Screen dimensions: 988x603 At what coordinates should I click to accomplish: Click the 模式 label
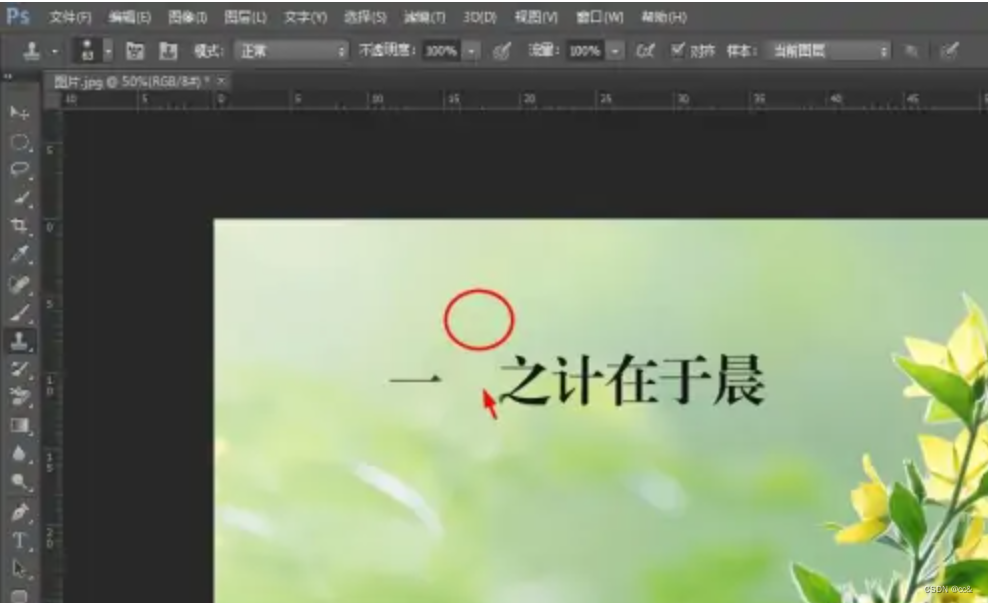pos(209,50)
